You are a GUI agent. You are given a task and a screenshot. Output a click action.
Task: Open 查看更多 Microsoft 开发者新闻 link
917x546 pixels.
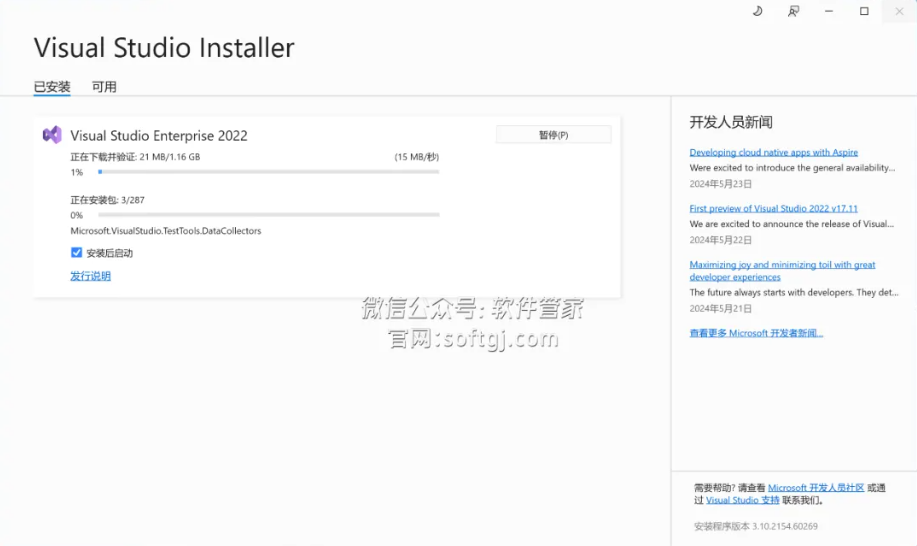click(756, 333)
